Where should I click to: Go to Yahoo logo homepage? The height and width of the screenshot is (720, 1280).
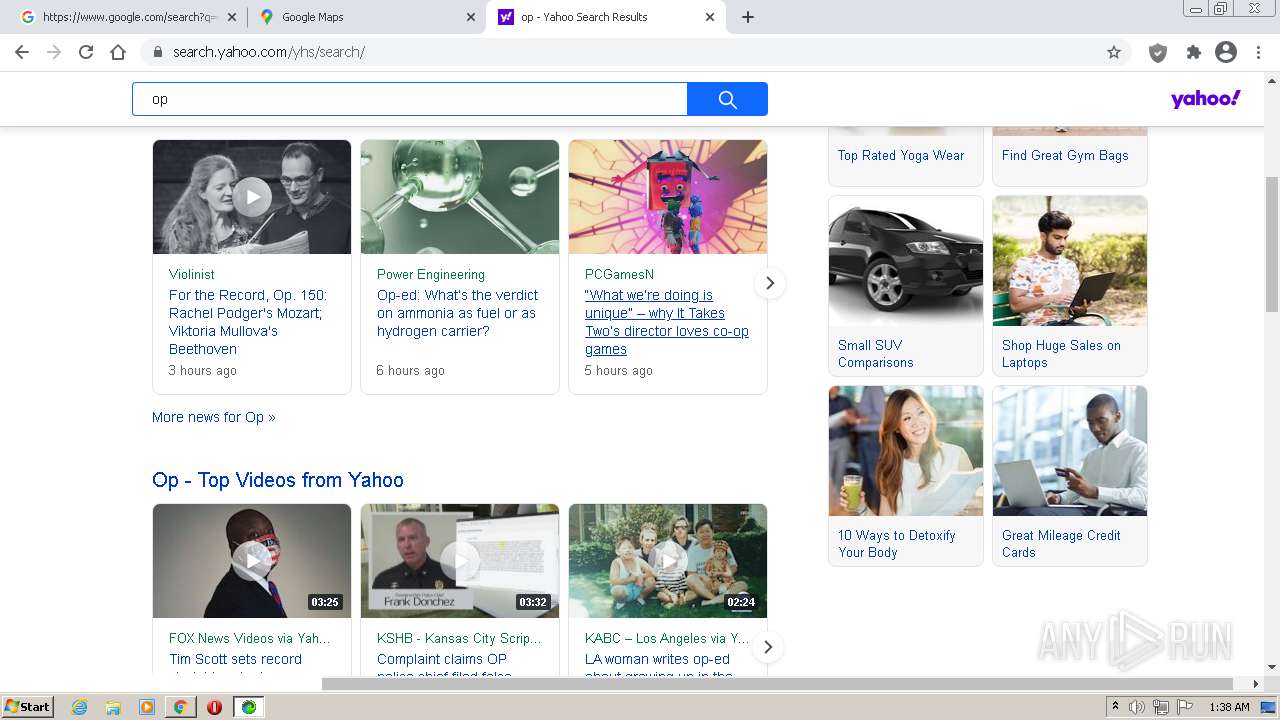click(x=1206, y=99)
